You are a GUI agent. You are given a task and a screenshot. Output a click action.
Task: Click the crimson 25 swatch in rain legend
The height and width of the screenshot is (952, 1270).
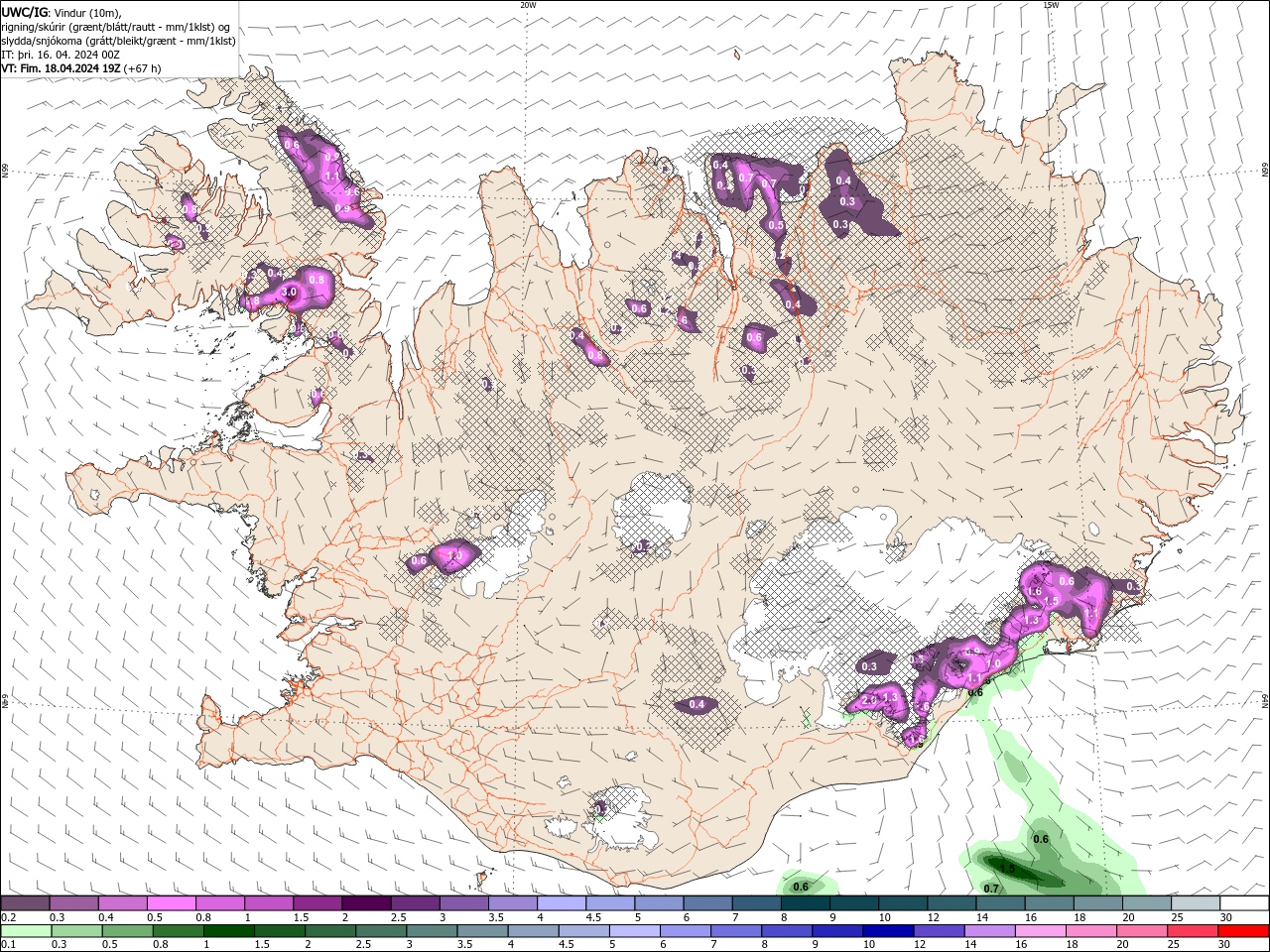coord(1192,930)
